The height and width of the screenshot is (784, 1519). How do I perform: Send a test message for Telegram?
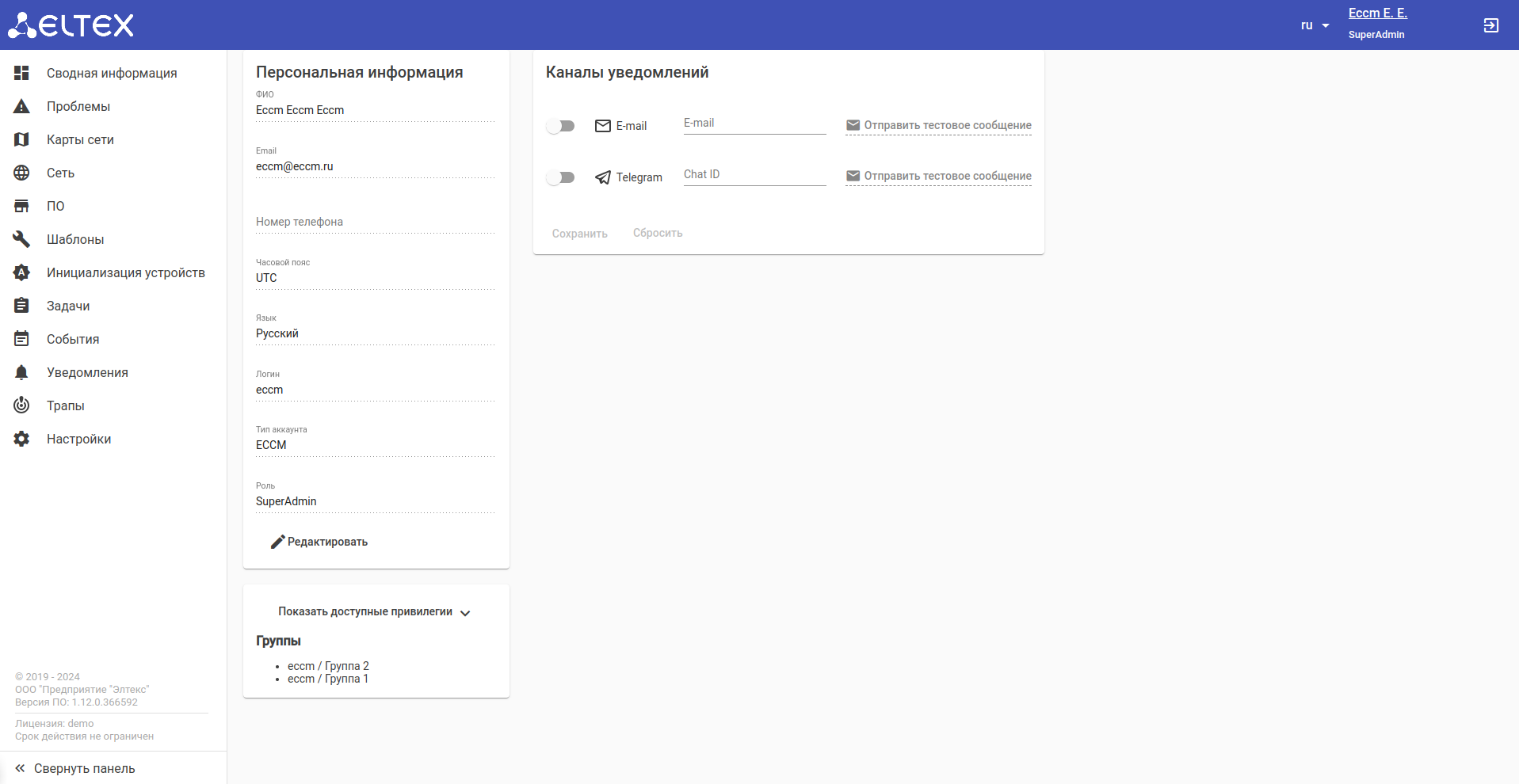[x=939, y=176]
